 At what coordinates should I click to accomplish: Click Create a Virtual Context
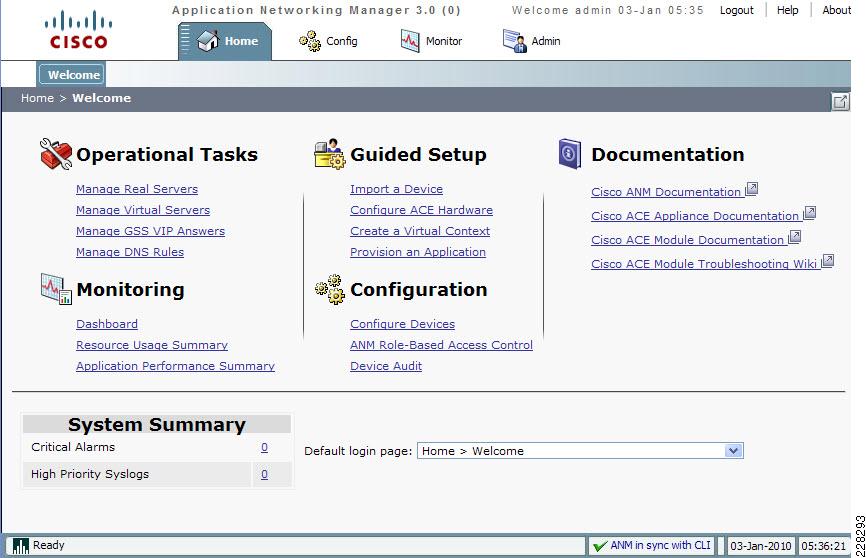tap(420, 231)
